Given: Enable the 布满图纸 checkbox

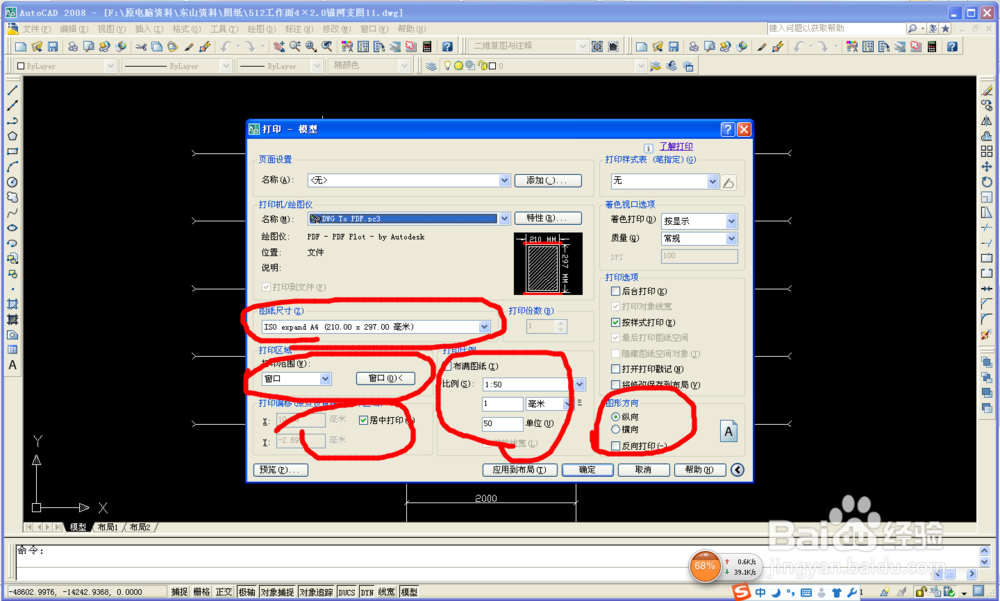Looking at the screenshot, I should (x=447, y=366).
